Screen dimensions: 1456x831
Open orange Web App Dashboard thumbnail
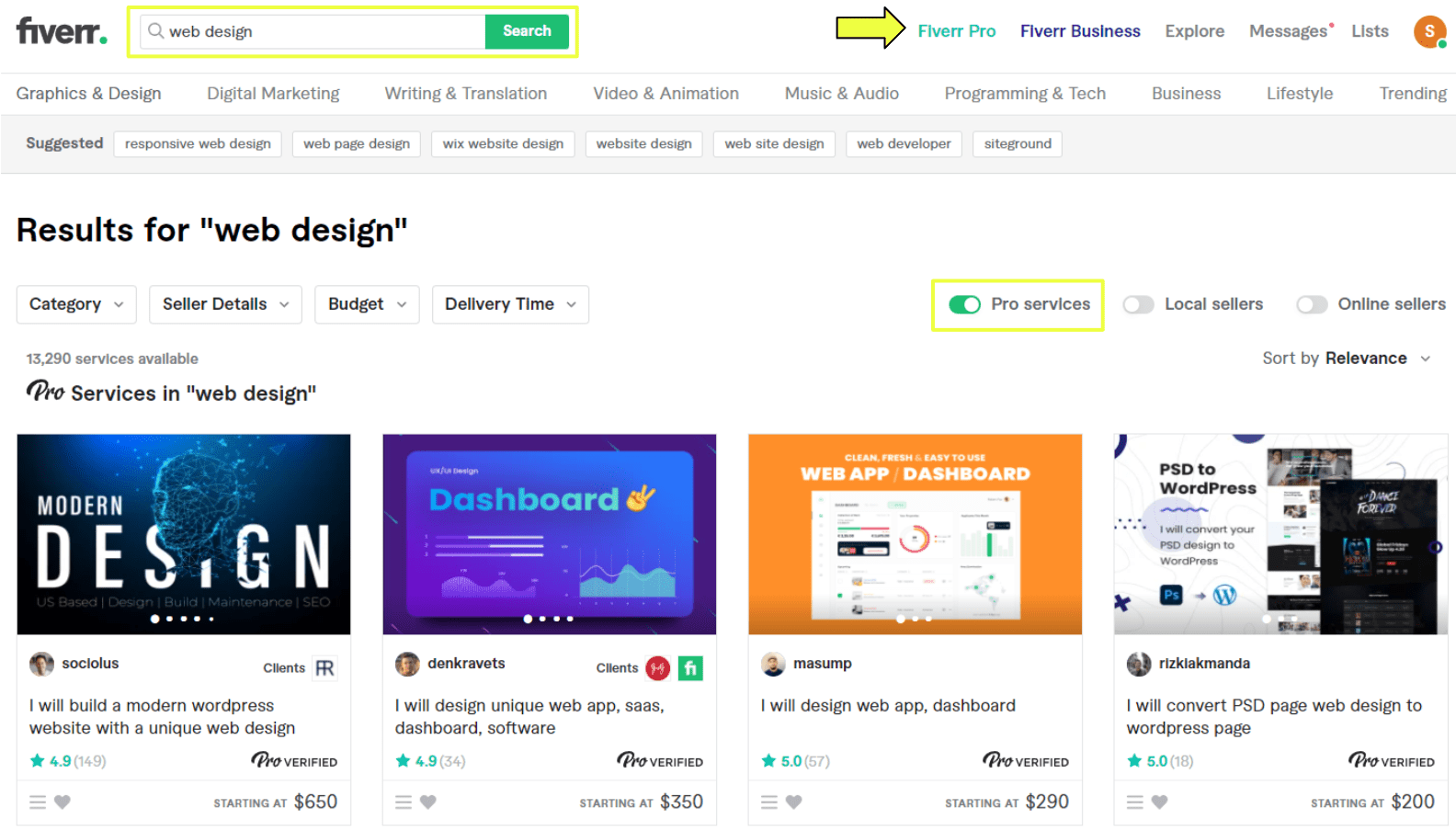point(916,534)
